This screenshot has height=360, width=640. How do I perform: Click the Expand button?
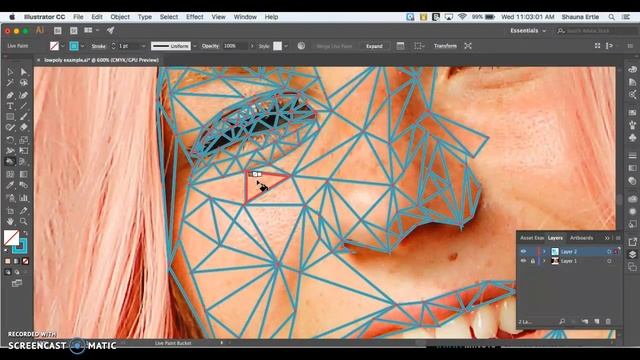pos(374,46)
